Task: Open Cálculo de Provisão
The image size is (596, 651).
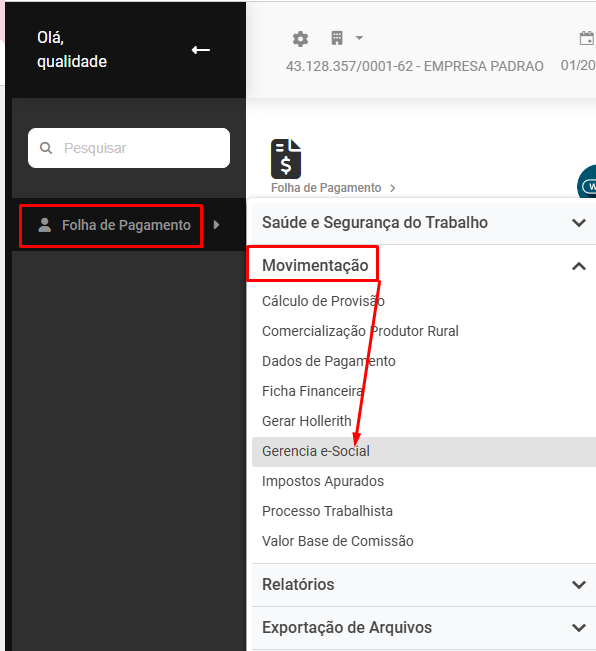Action: tap(323, 301)
